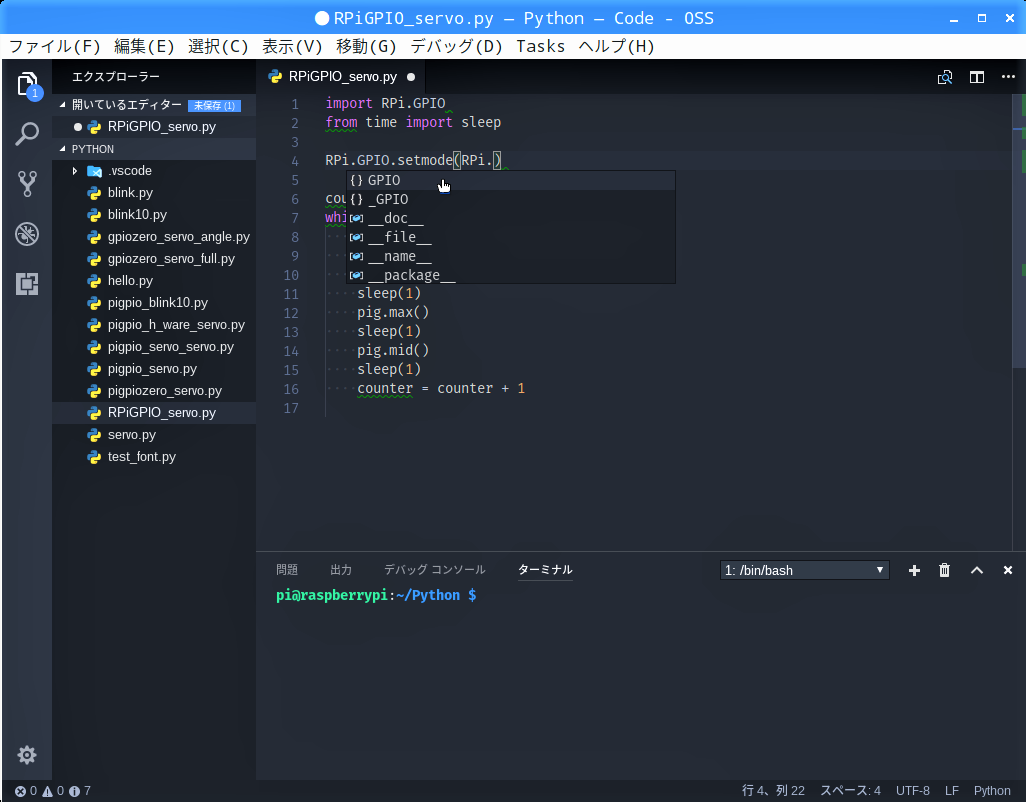Screen dimensions: 1026x802
Task: Open pigpio_h_ware_servo.py file
Action: (154, 325)
